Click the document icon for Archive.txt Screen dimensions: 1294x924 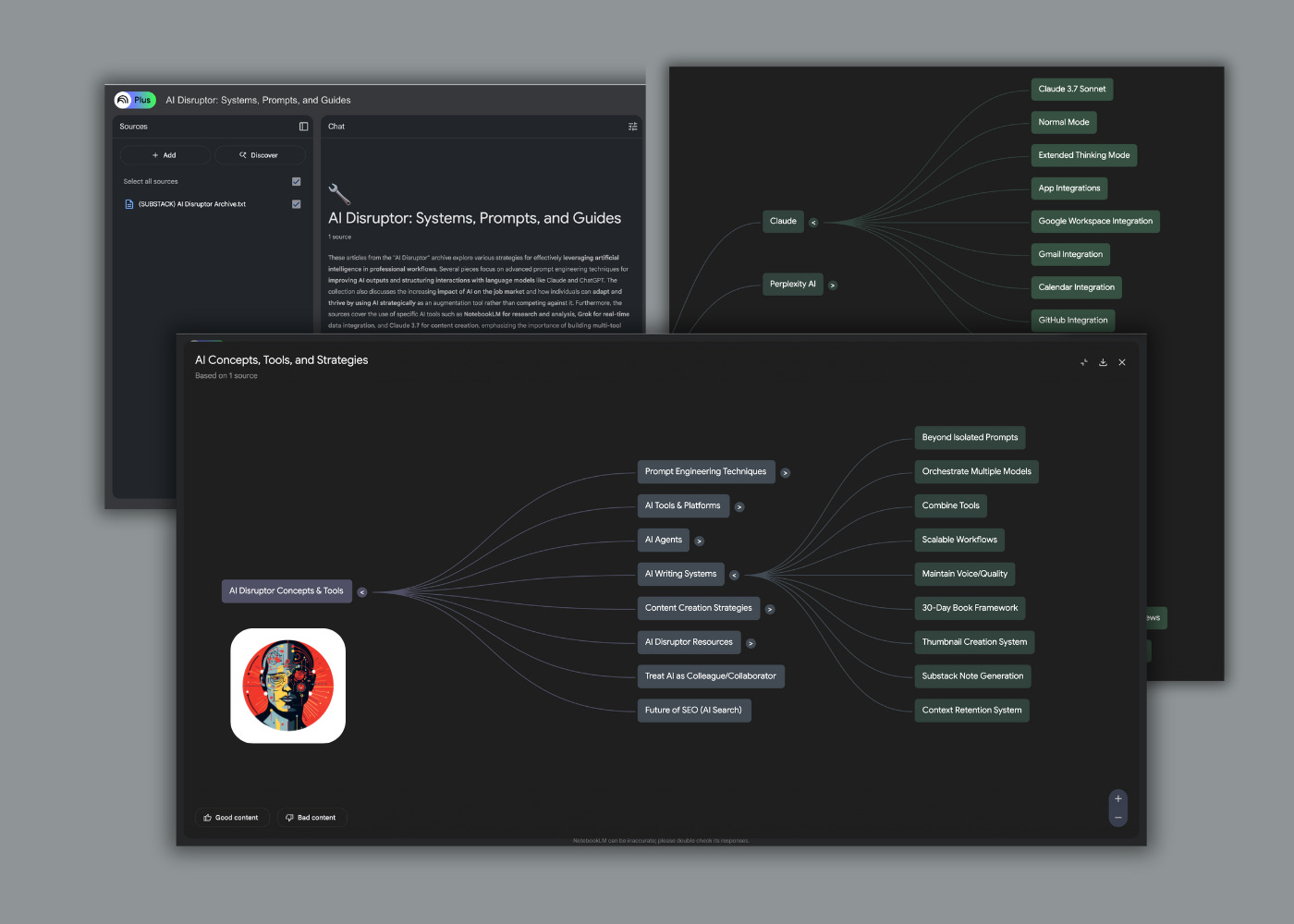[x=128, y=204]
